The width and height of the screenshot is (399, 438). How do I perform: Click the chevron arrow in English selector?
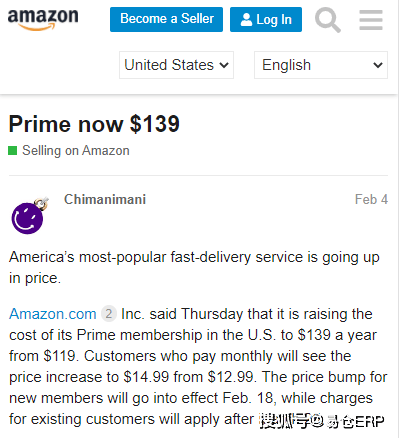pyautogui.click(x=378, y=65)
